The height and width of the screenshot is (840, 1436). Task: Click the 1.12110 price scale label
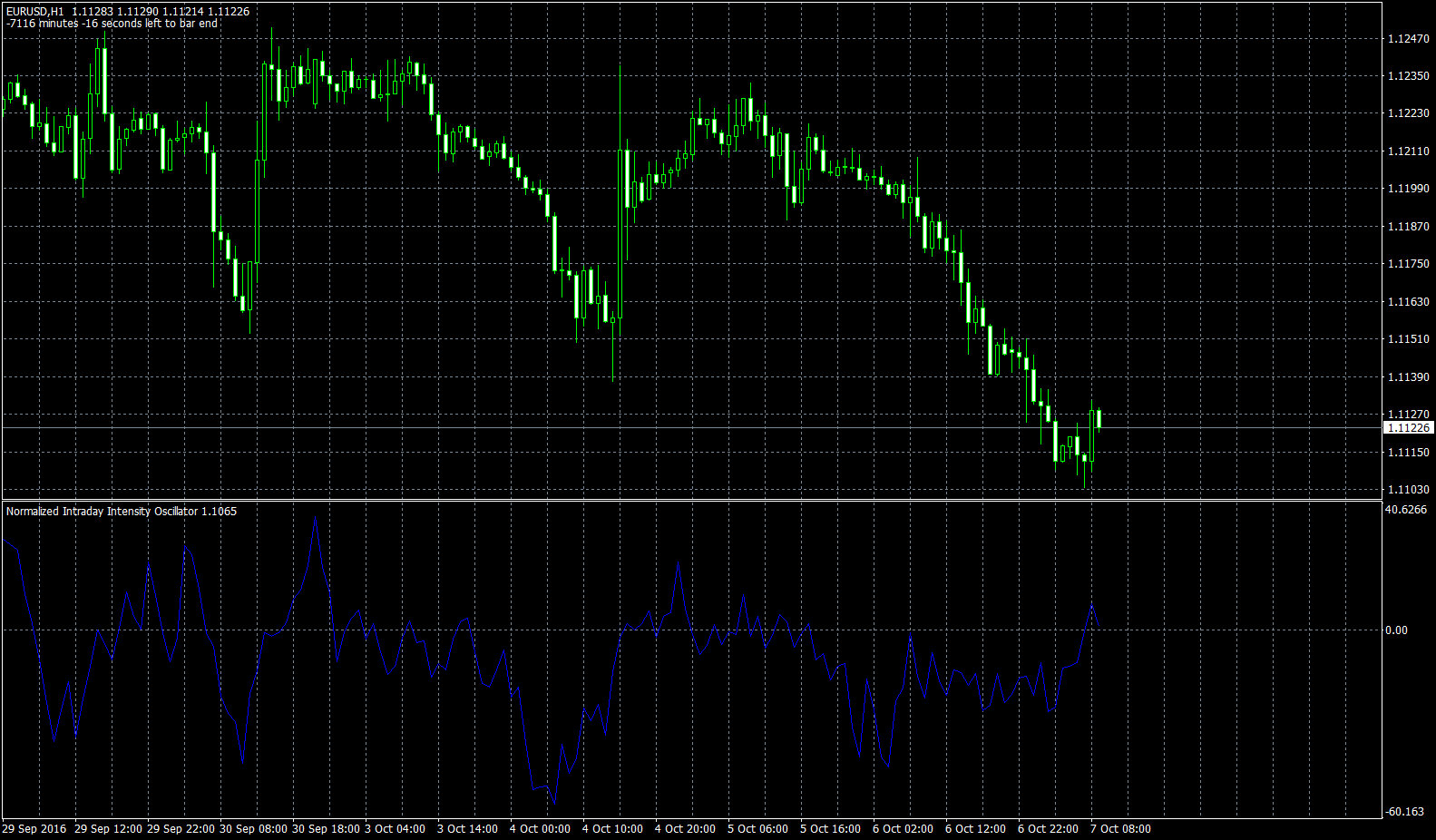click(x=1408, y=151)
